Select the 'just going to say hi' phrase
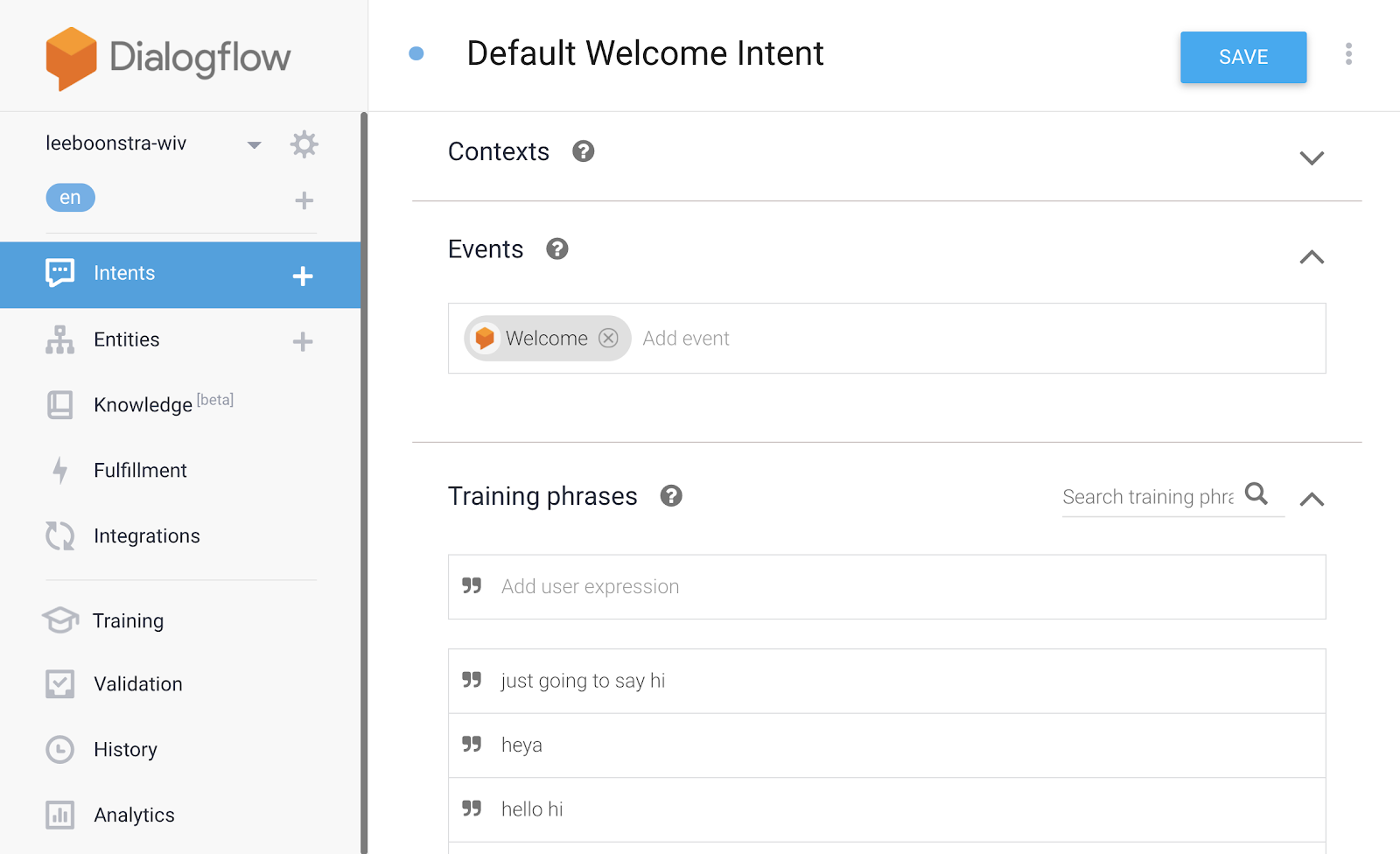1400x854 pixels. (583, 681)
